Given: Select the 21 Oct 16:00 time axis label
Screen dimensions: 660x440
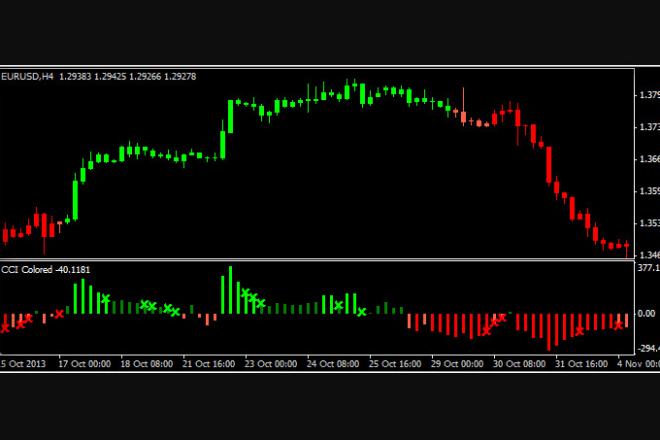Looking at the screenshot, I should (209, 364).
